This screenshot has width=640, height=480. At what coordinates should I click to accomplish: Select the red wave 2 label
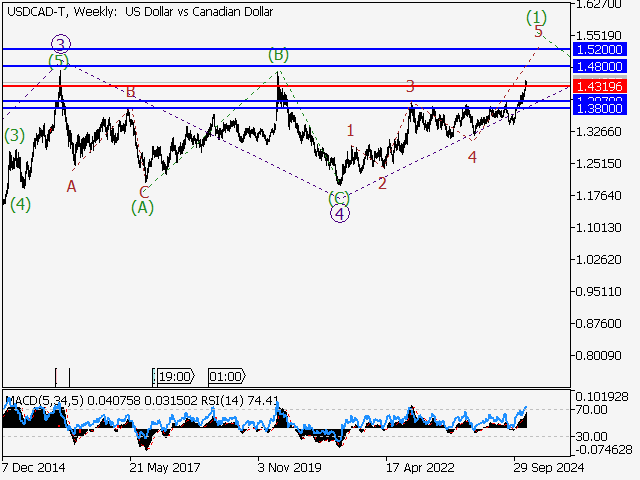pyautogui.click(x=383, y=183)
